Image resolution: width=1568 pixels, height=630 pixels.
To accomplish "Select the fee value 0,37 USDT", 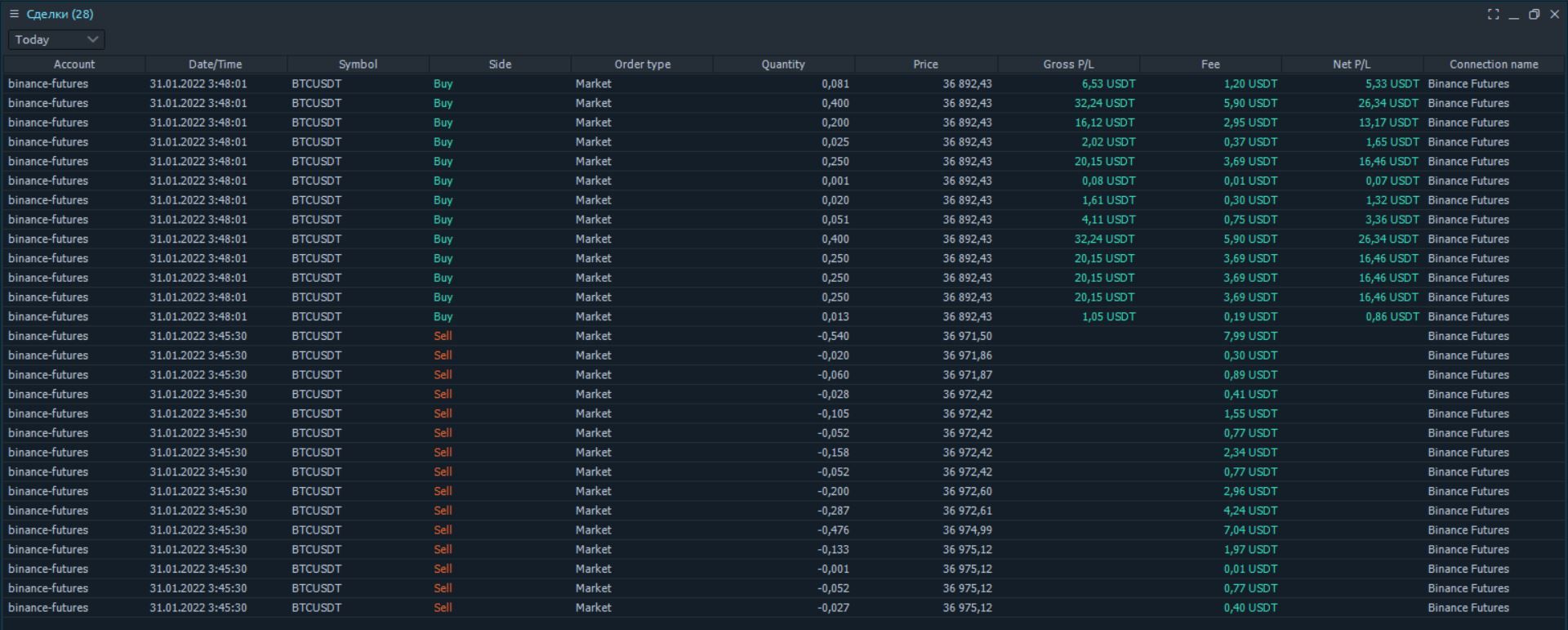I will pos(1250,142).
